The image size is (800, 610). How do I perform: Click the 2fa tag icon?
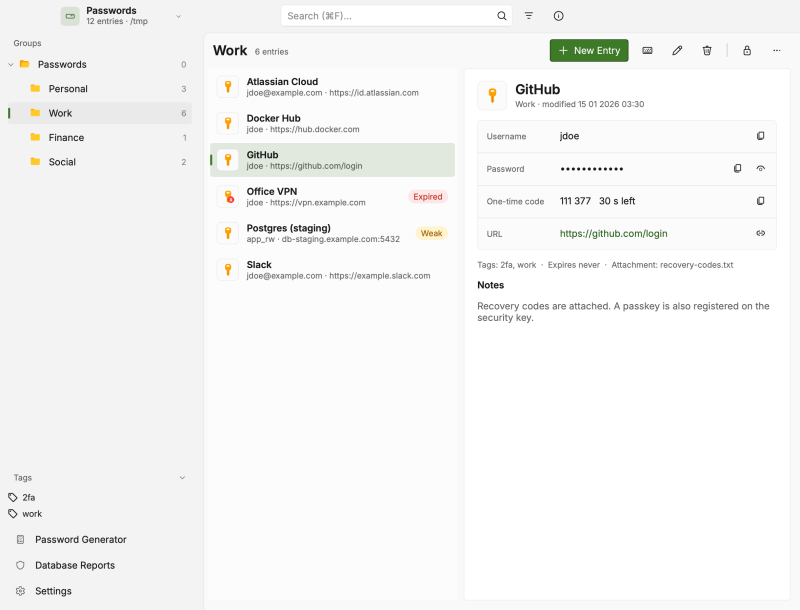pos(13,497)
